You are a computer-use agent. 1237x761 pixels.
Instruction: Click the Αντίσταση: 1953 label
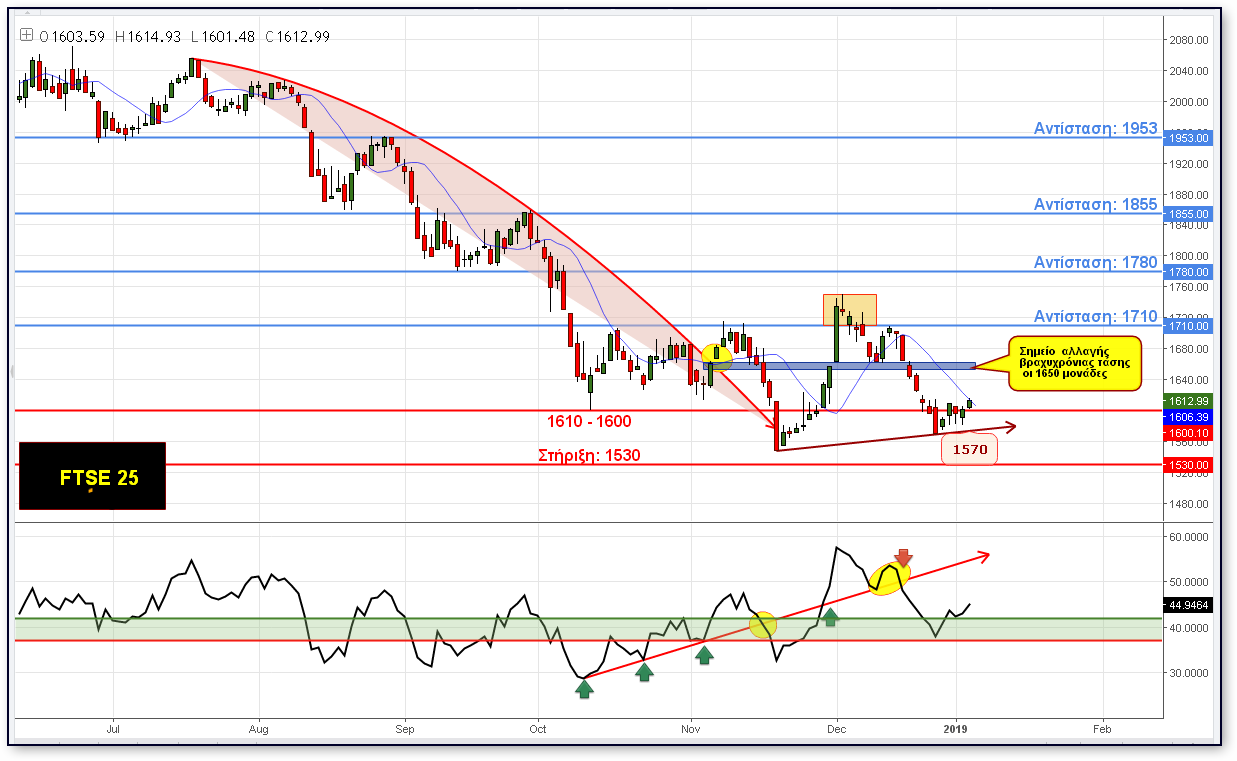[x=1095, y=129]
